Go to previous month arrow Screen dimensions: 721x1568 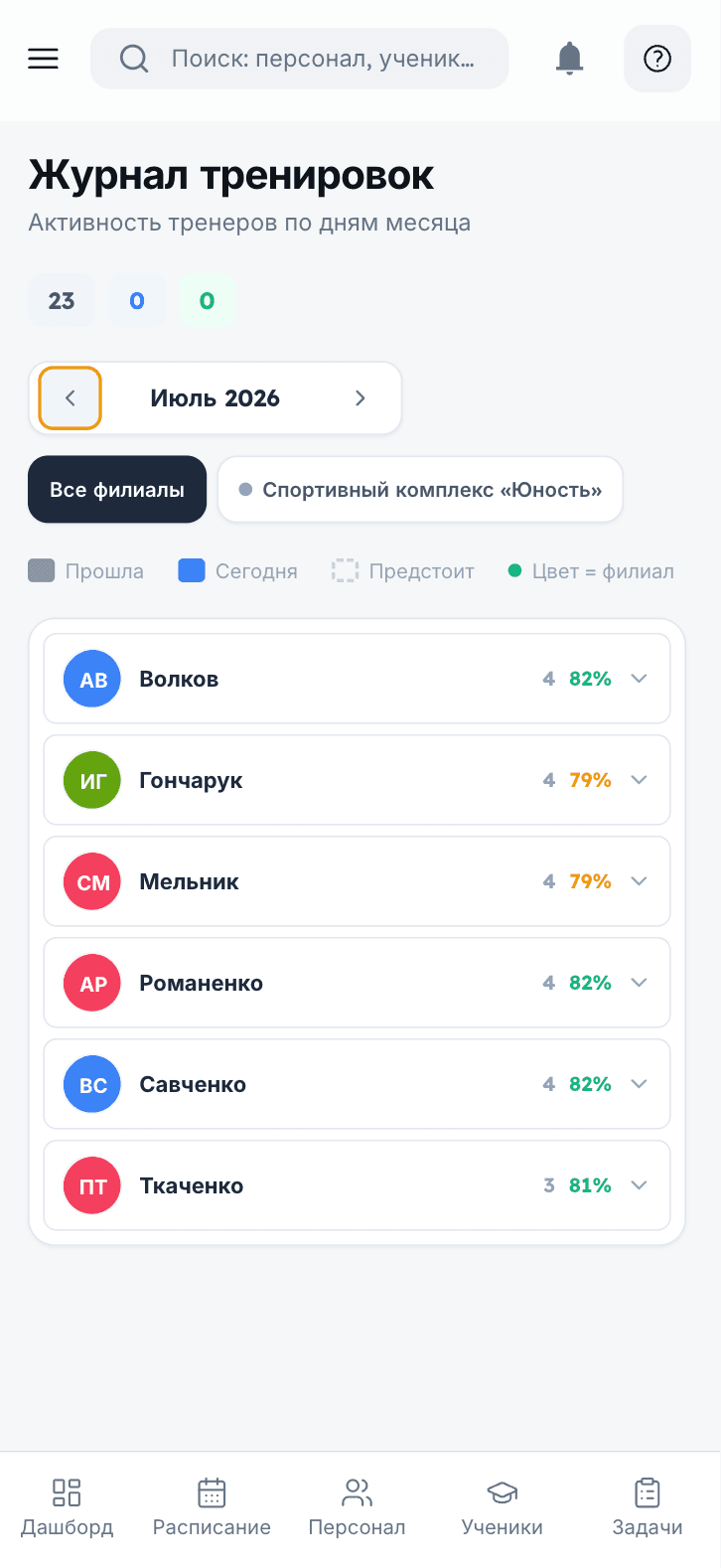(71, 398)
